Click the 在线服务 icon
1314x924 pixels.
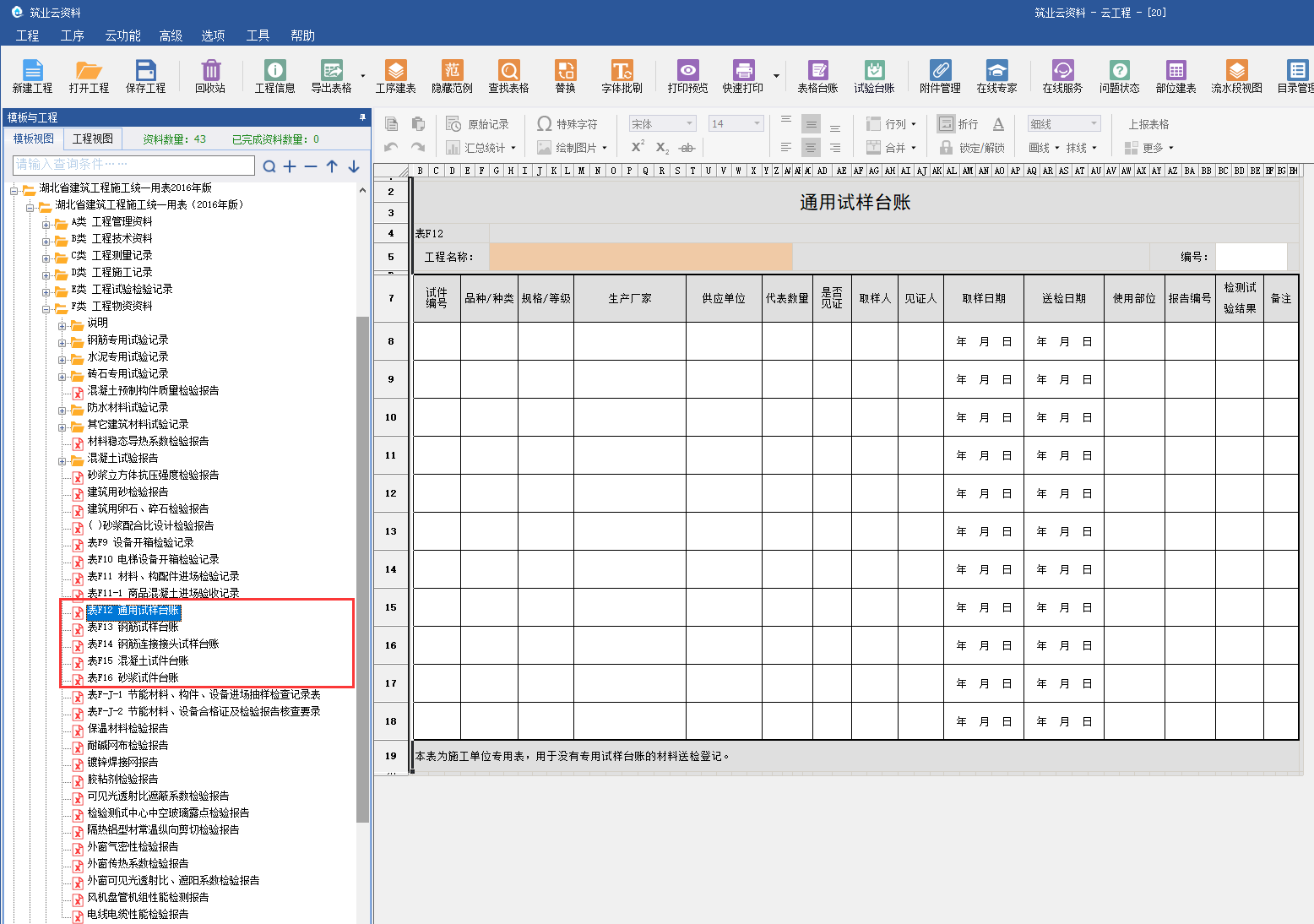coord(1062,75)
